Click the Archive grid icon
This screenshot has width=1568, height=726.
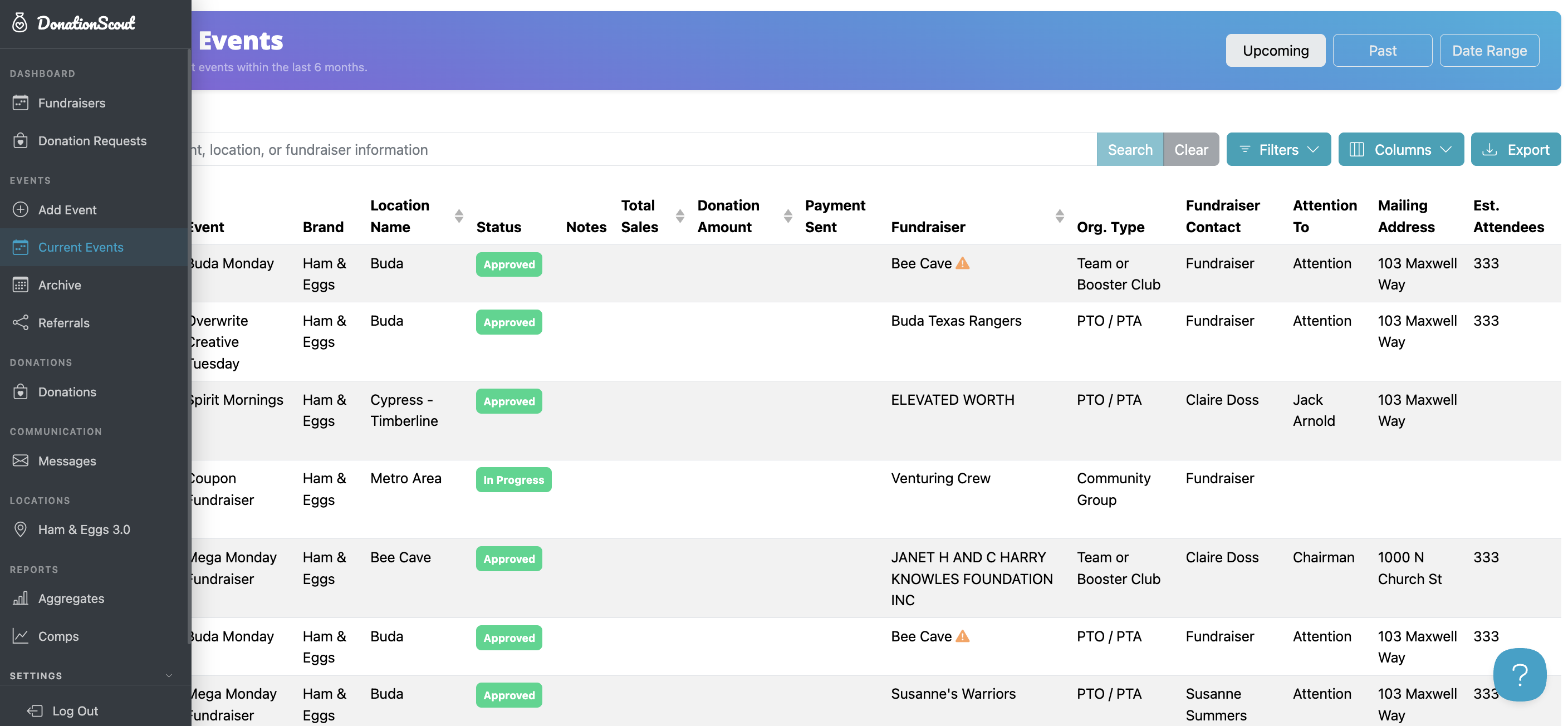(20, 285)
